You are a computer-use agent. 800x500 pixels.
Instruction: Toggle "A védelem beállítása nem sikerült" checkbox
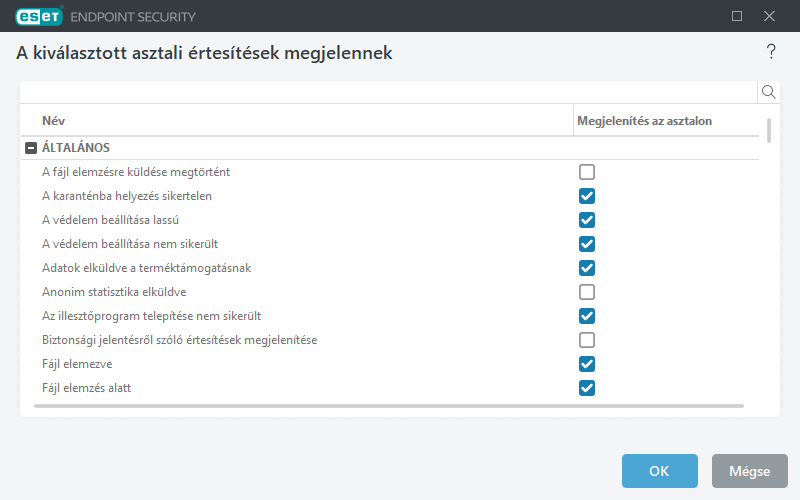[587, 244]
